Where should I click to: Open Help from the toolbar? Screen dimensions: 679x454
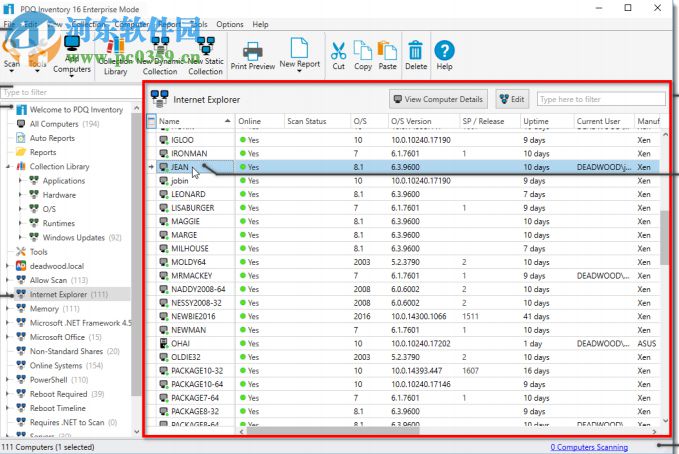[444, 56]
